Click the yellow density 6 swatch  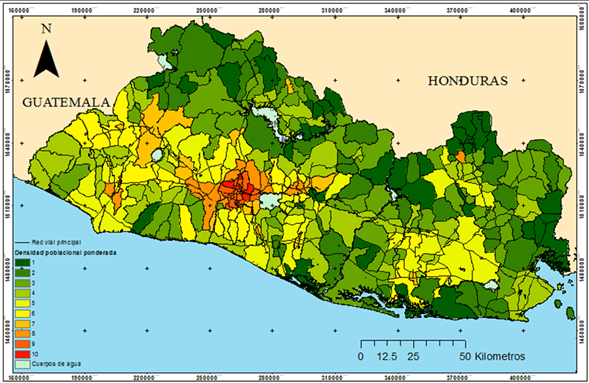tap(22, 314)
